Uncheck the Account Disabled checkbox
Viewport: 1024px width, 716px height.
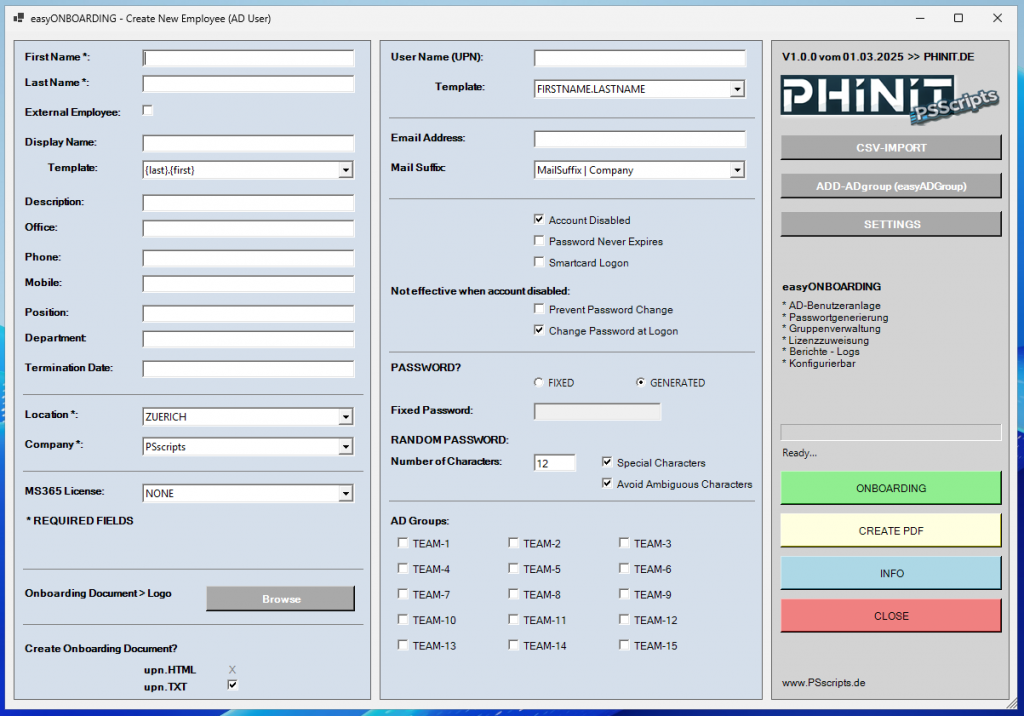pos(538,219)
